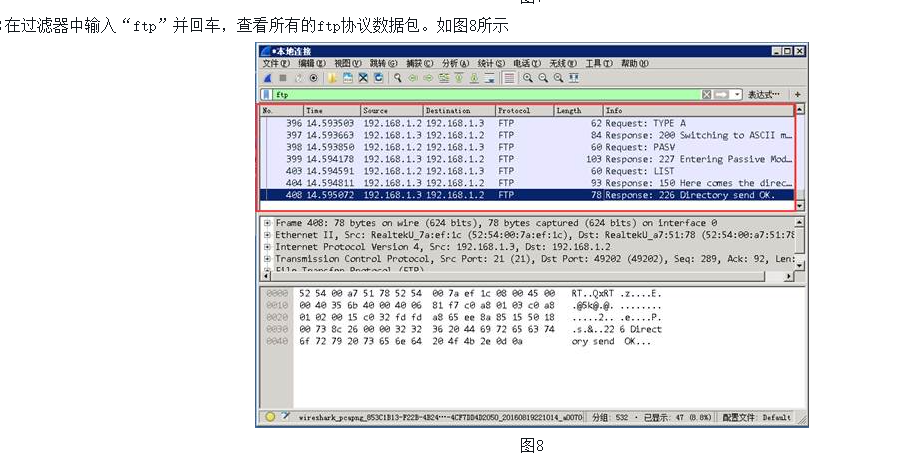Restart the current capture
Image resolution: width=905 pixels, height=462 pixels.
coord(298,78)
